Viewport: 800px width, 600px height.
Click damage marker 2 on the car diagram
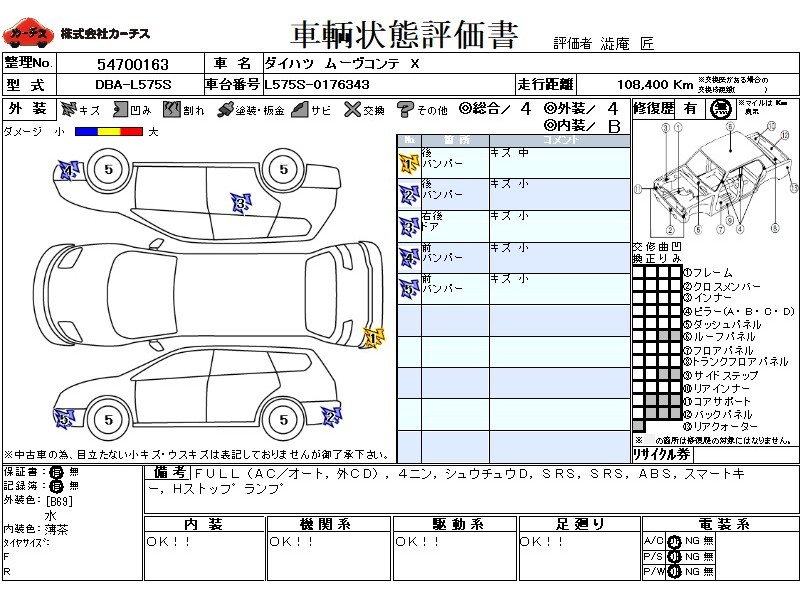point(331,416)
